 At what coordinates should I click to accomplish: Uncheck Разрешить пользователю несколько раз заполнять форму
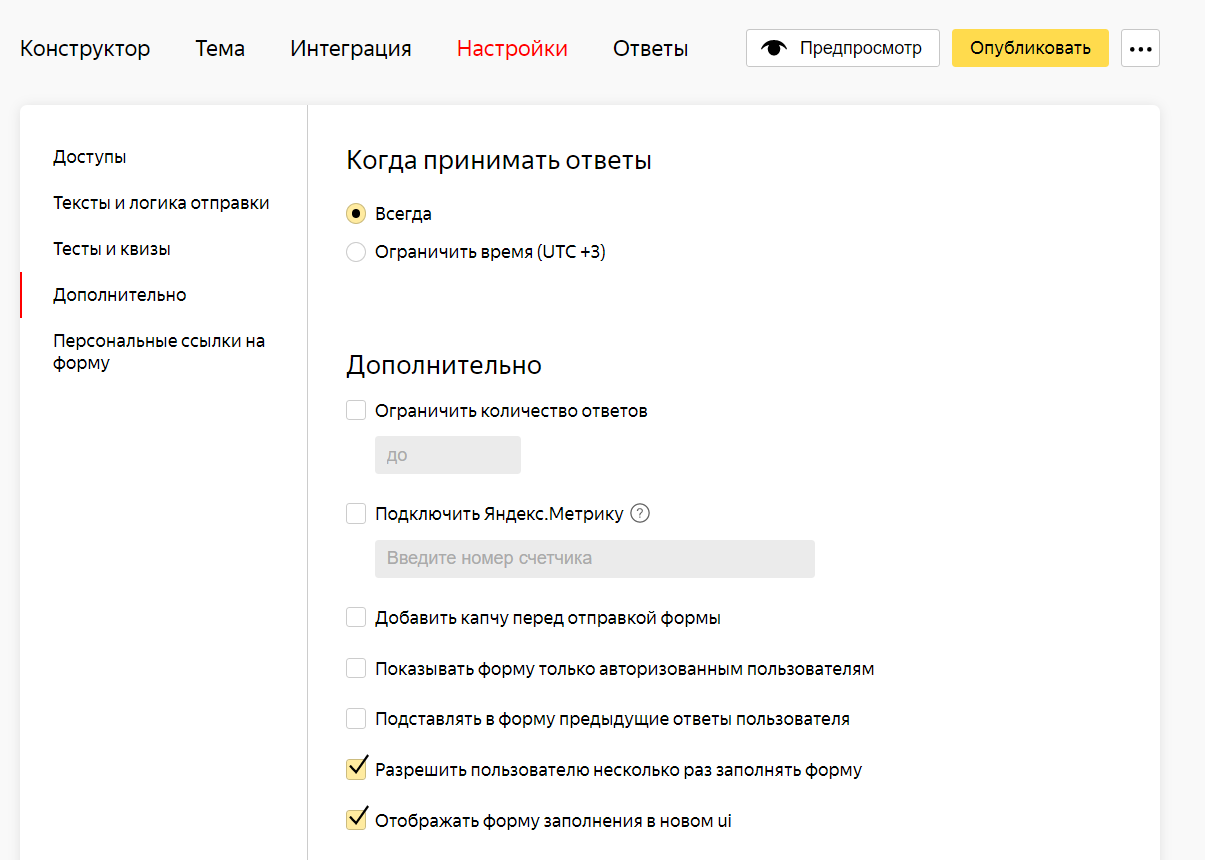(356, 770)
